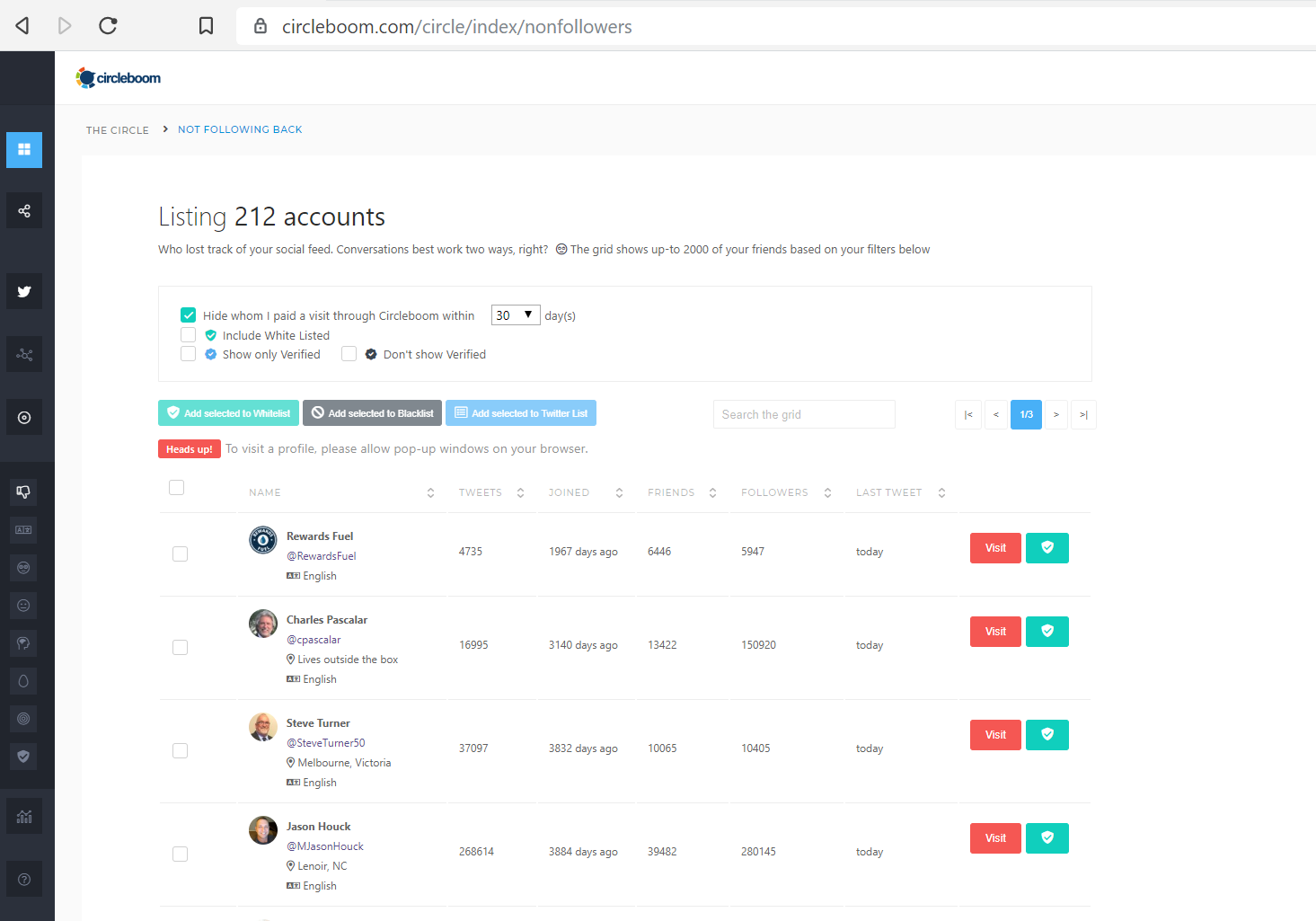Whitelist Charles Pascalar with the shield button
The image size is (1316, 921).
pyautogui.click(x=1047, y=632)
